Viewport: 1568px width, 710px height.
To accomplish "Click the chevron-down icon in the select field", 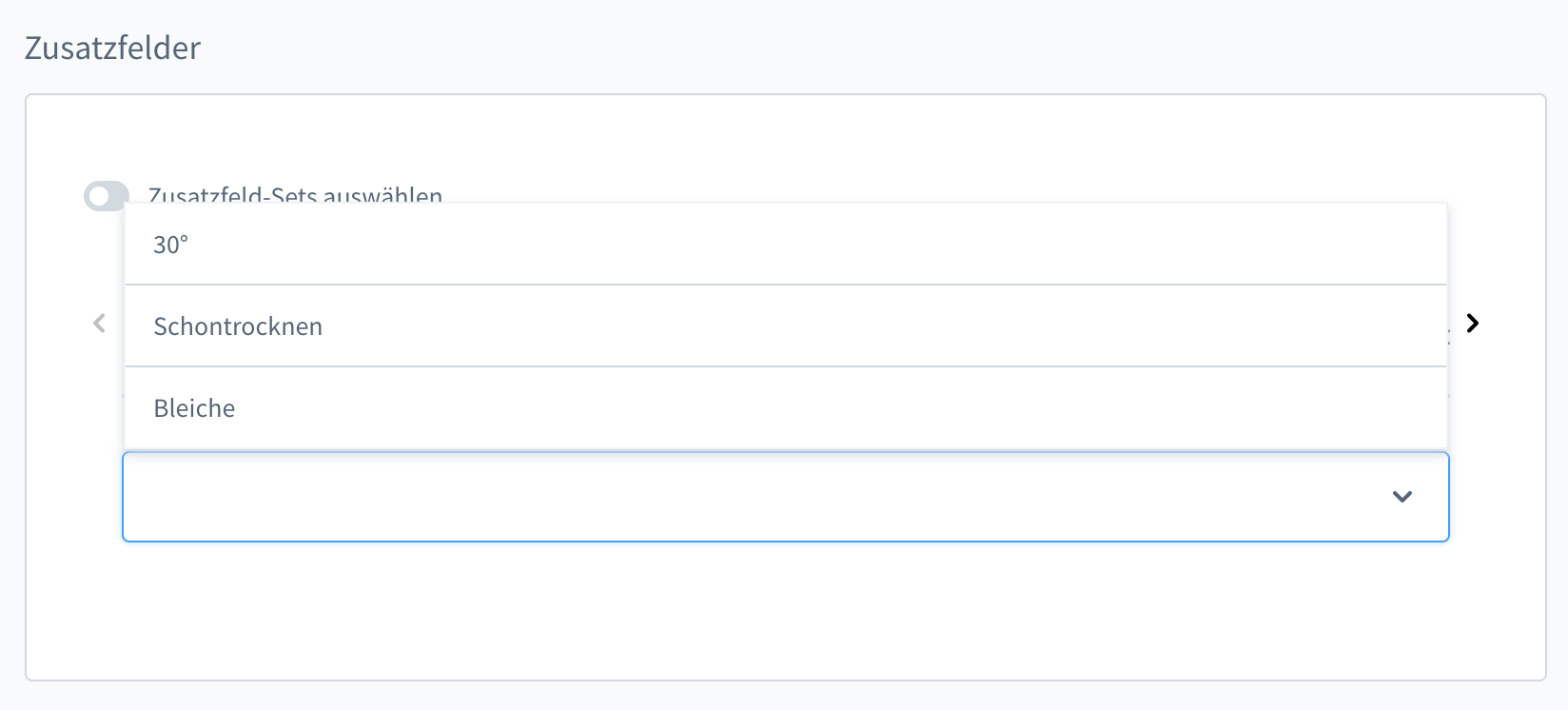I will pos(1401,497).
